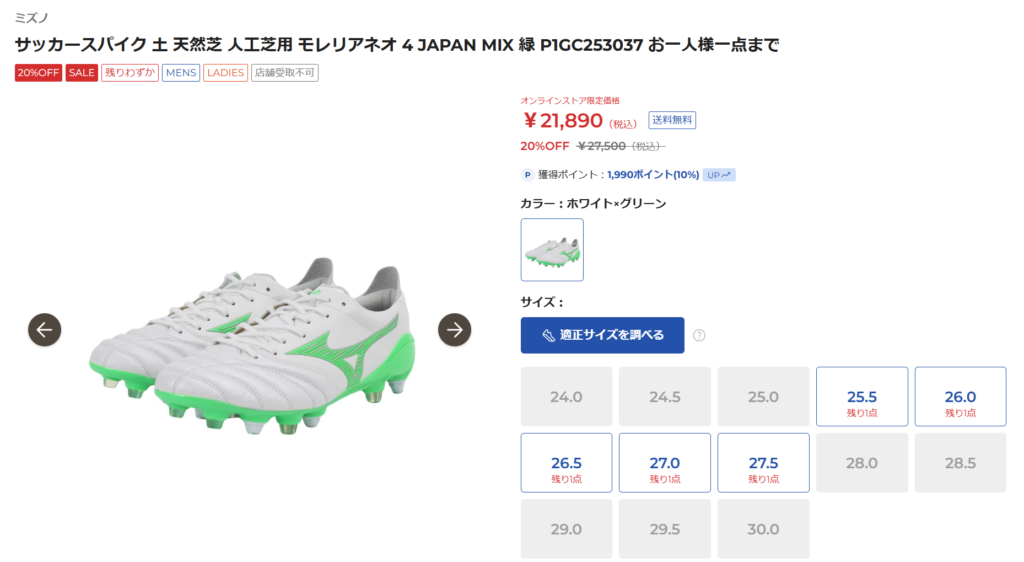1024x562 pixels.
Task: Click the shoe icon in size finder button
Action: click(549, 335)
